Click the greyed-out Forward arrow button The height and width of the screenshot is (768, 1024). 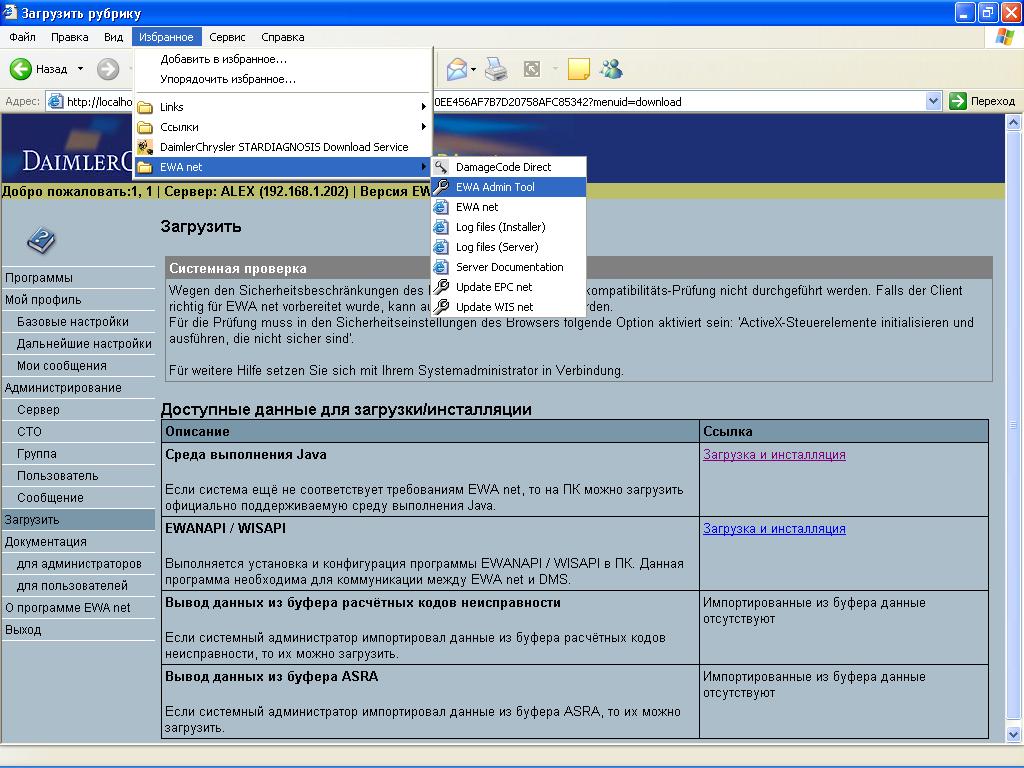pos(108,69)
